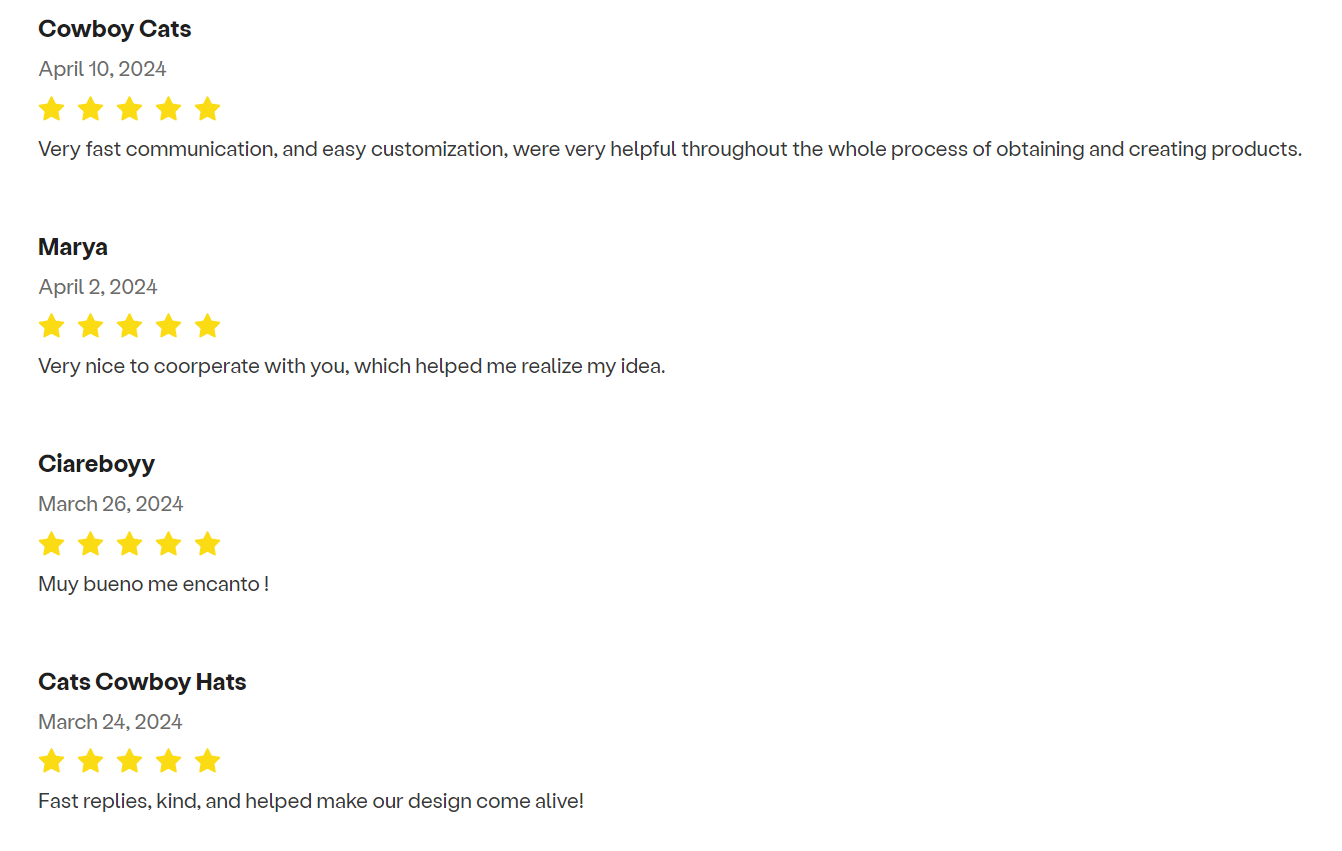The width and height of the screenshot is (1342, 851).
Task: Click the fifth star in Ciareboyy's review
Action: (x=207, y=544)
